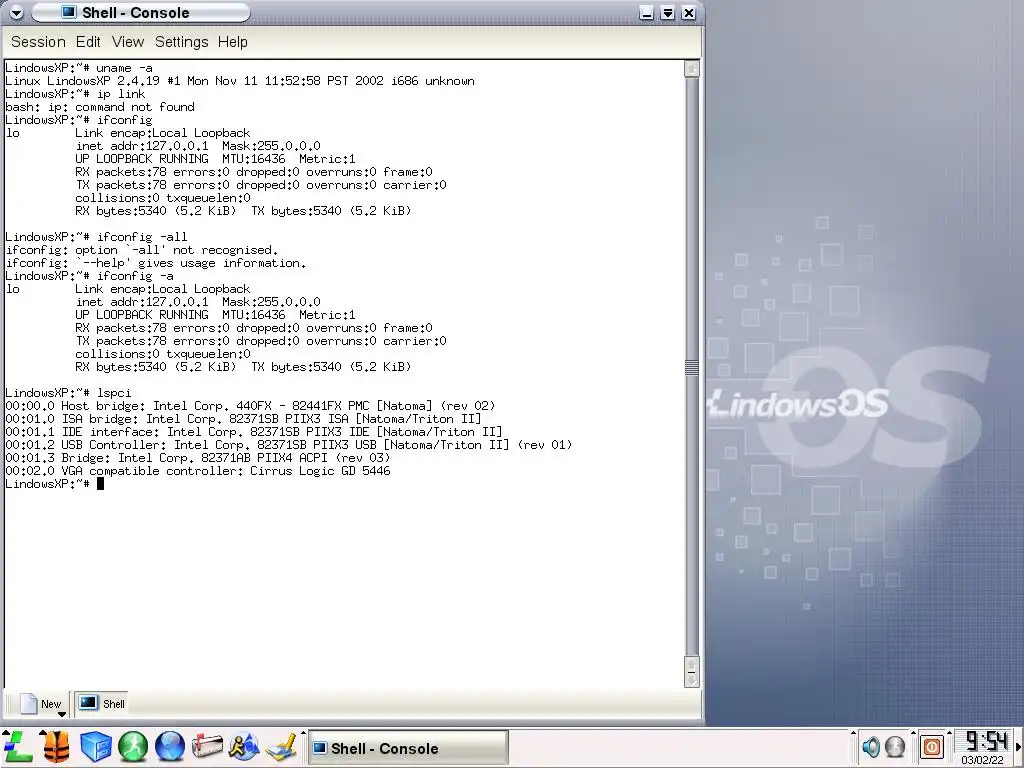1024x768 pixels.
Task: Click the 'lspci' command line
Action: pos(68,393)
